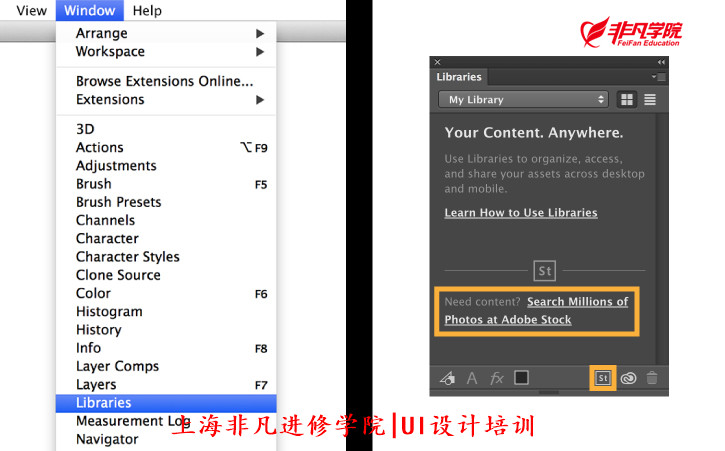Select Brush Presets menu entry
Image resolution: width=725 pixels, height=451 pixels.
[166, 202]
